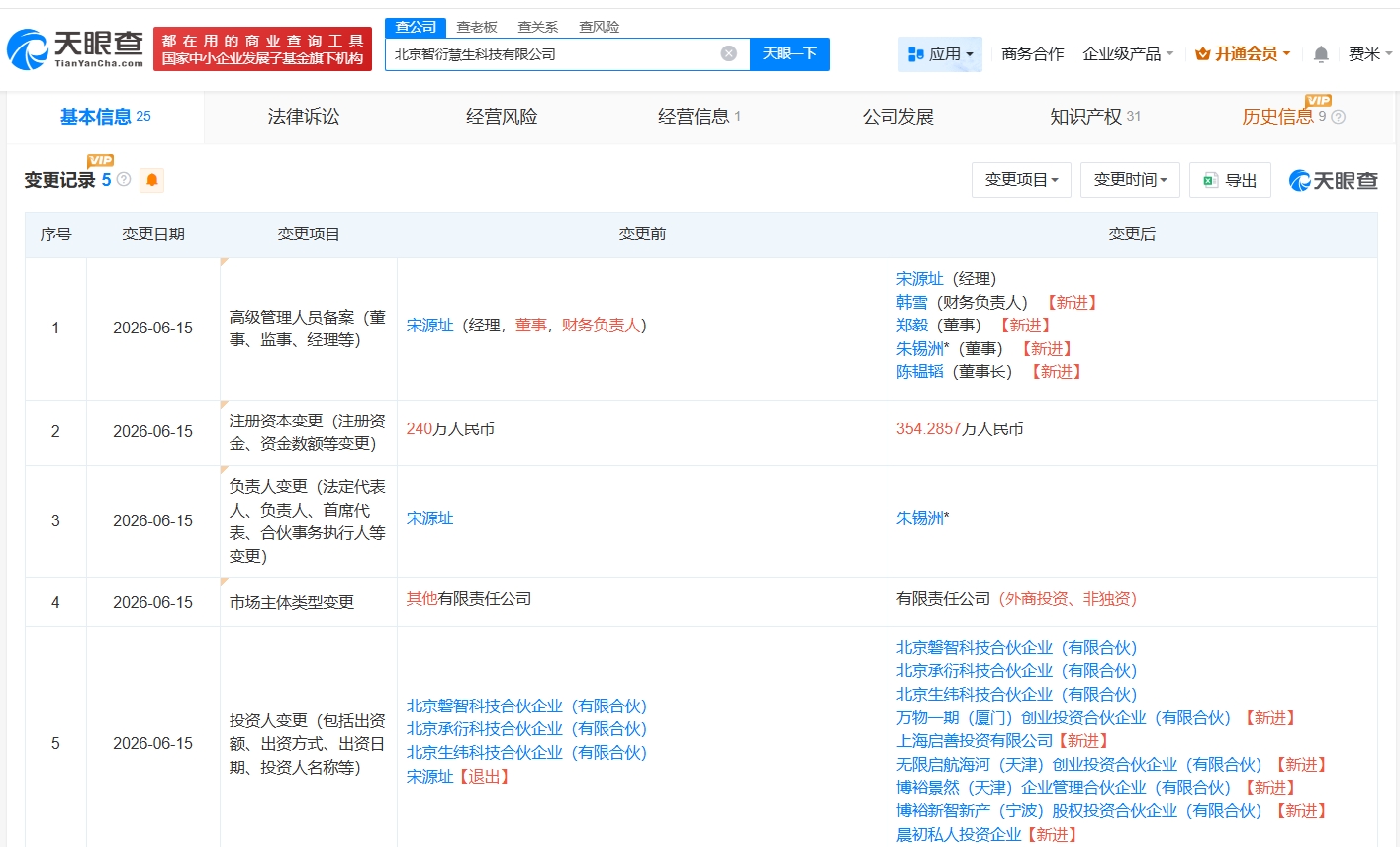The image size is (1400, 847).
Task: Open 北京磐智科技合伙企业 link in 变更前 column
Action: [526, 706]
